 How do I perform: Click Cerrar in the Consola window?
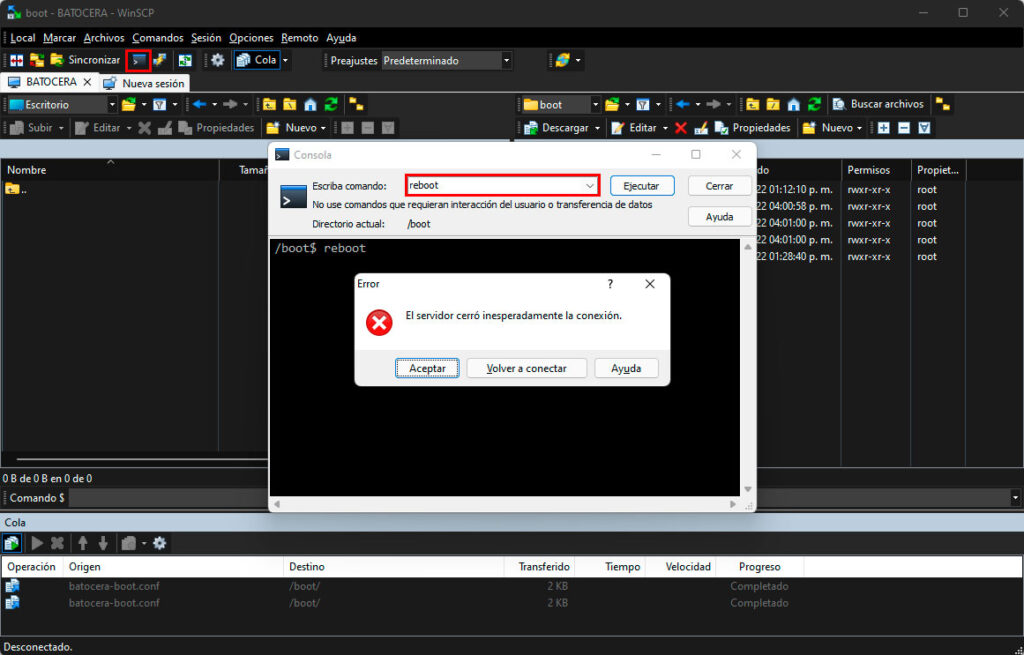(x=719, y=186)
